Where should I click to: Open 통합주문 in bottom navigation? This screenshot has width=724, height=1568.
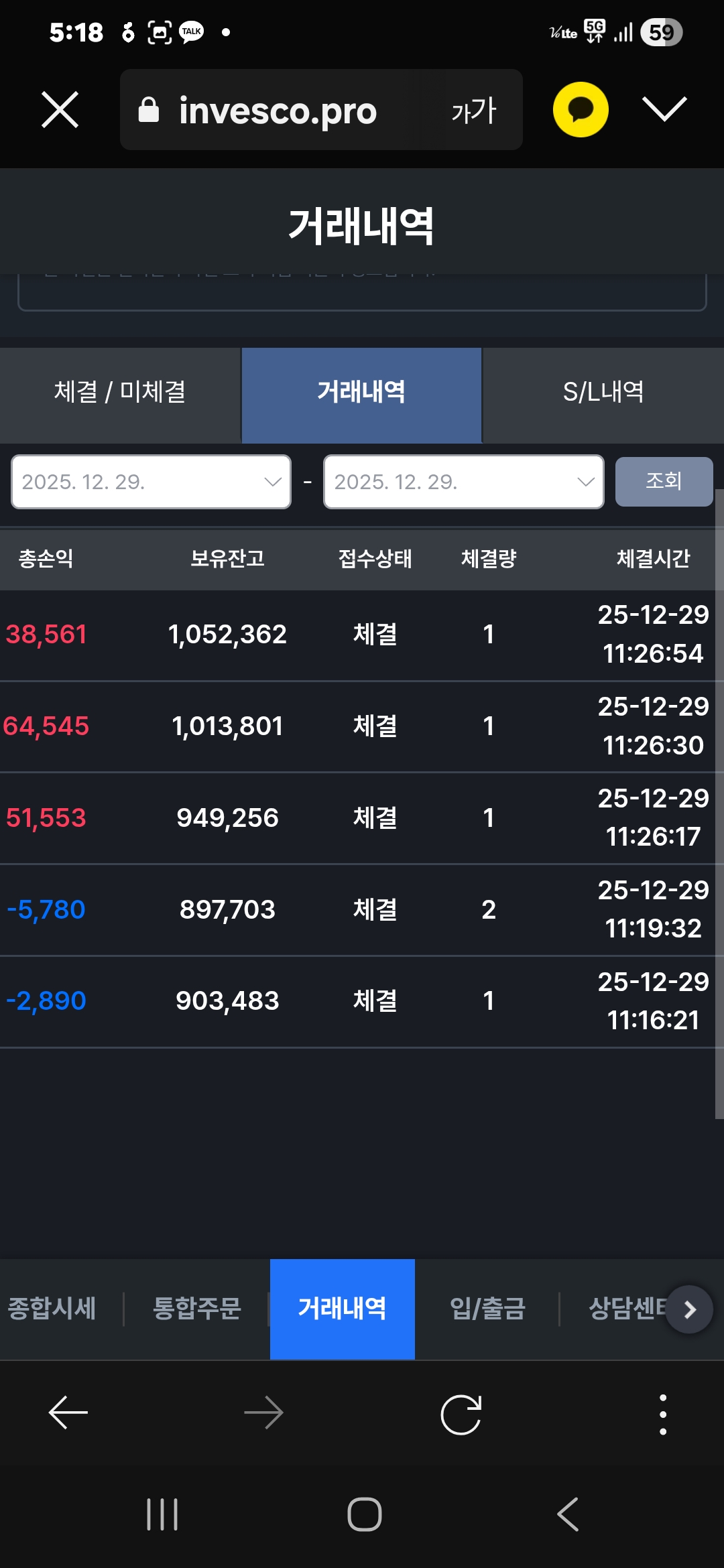click(x=196, y=1309)
